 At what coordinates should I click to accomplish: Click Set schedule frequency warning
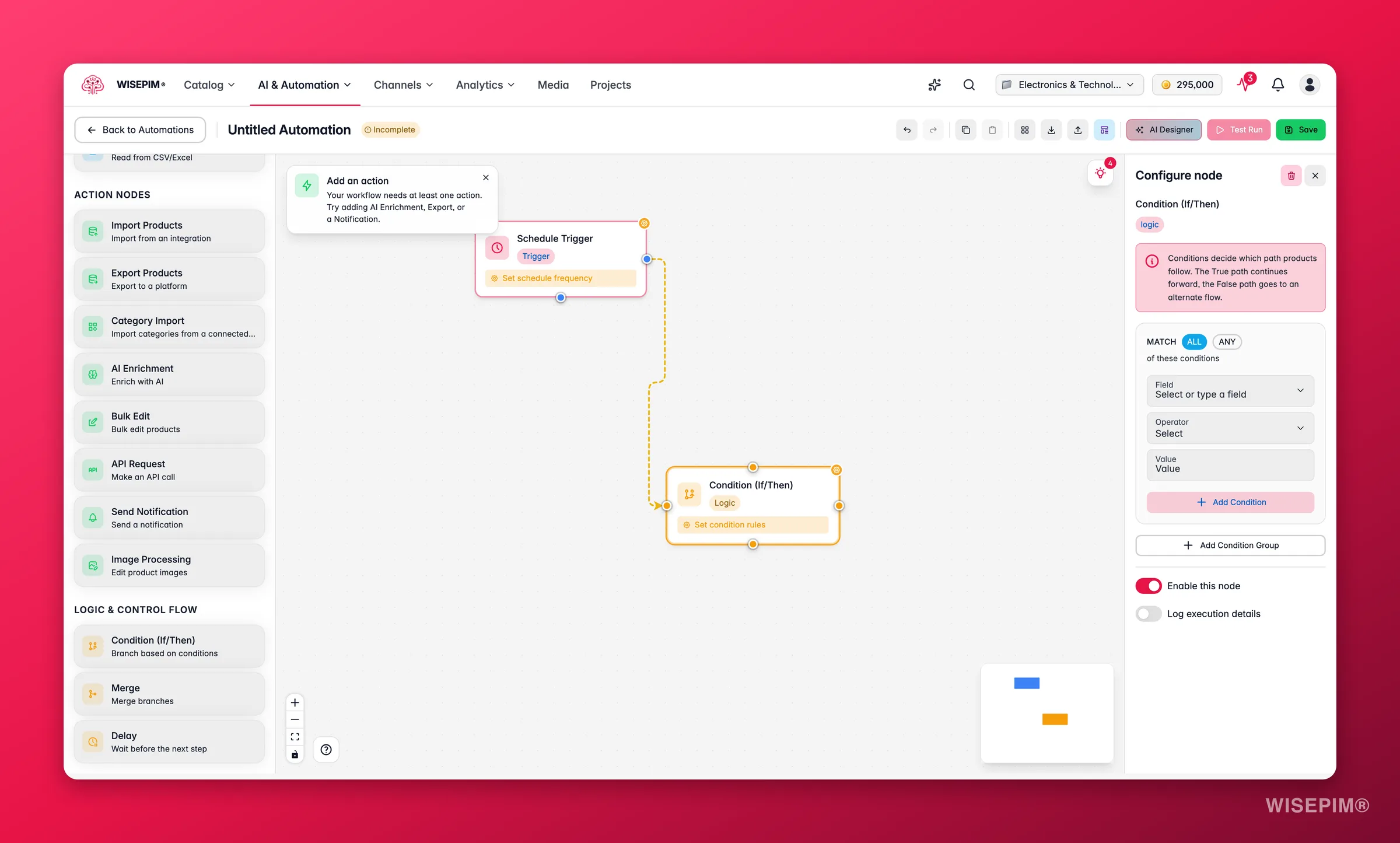click(x=561, y=278)
